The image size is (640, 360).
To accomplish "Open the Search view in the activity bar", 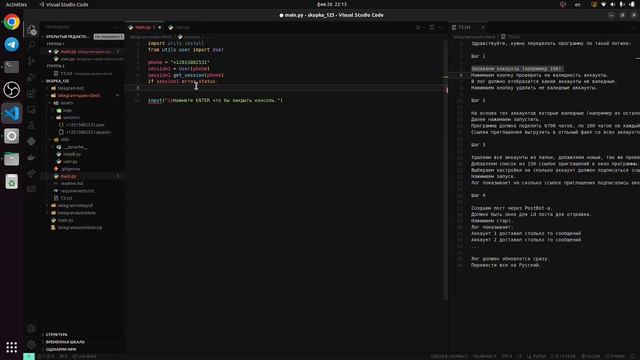I will click(x=31, y=45).
